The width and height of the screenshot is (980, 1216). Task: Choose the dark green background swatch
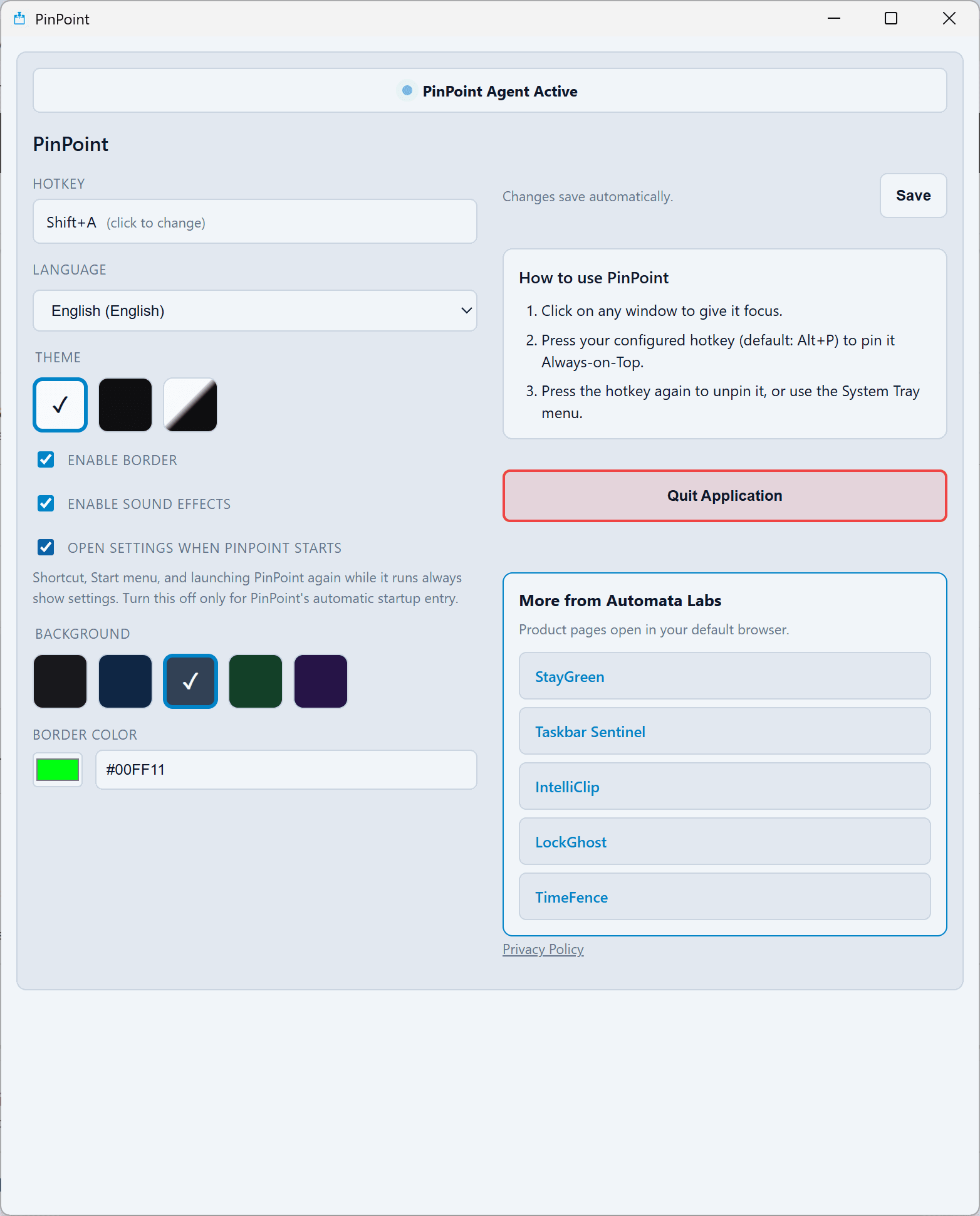tap(256, 681)
